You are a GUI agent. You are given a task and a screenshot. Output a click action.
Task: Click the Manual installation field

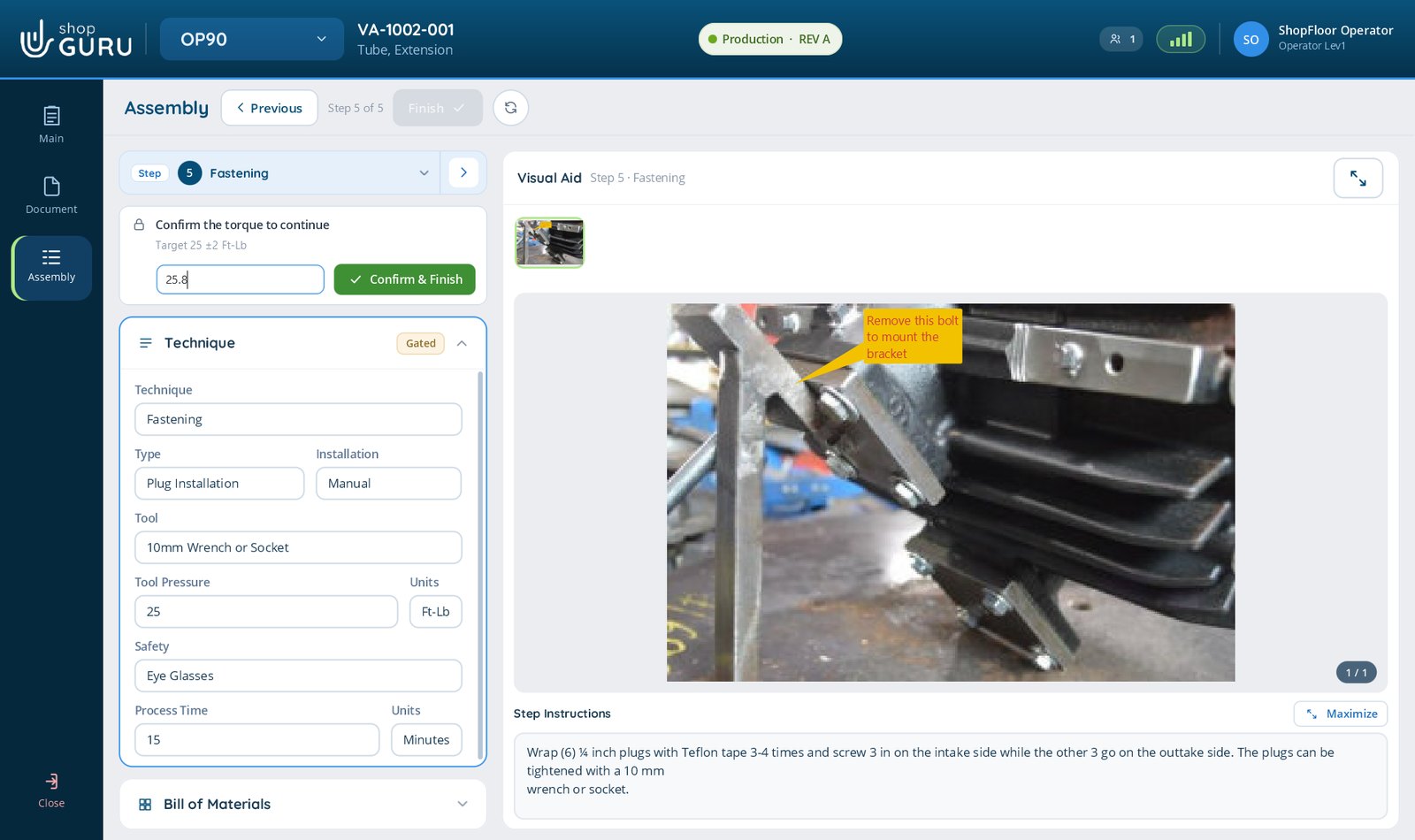(388, 484)
